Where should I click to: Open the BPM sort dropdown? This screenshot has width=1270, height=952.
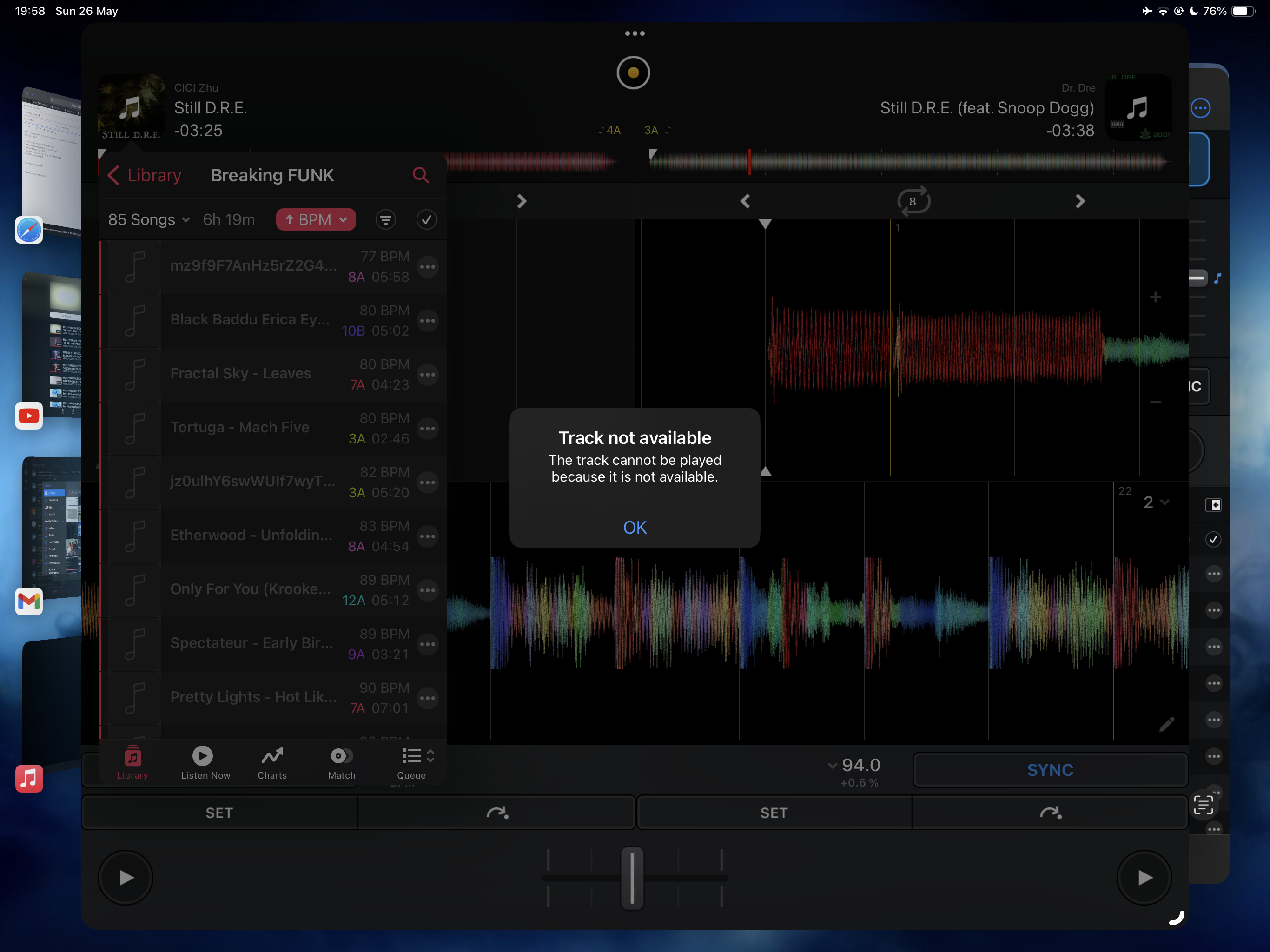point(316,219)
